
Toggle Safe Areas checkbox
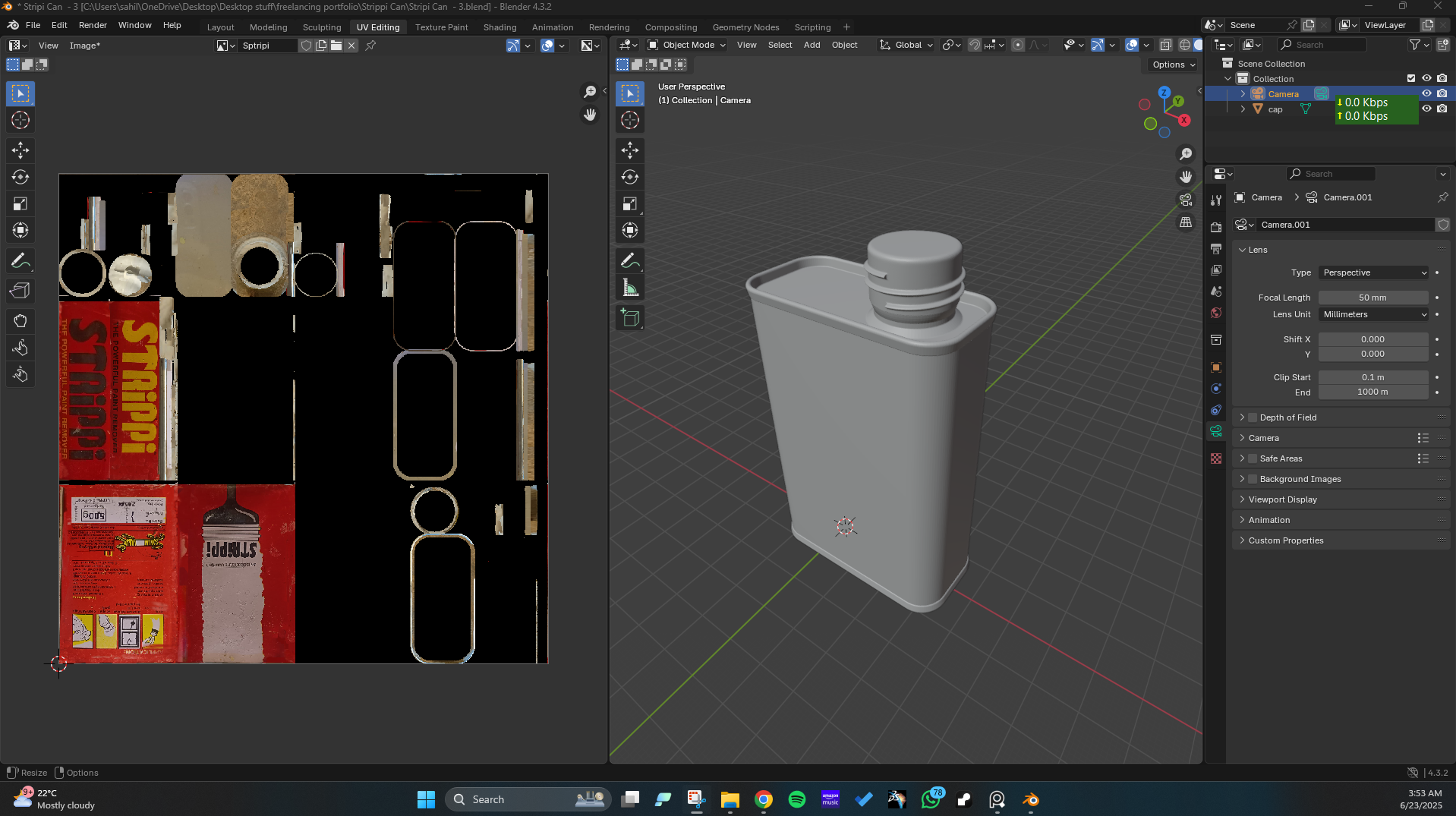pos(1253,458)
